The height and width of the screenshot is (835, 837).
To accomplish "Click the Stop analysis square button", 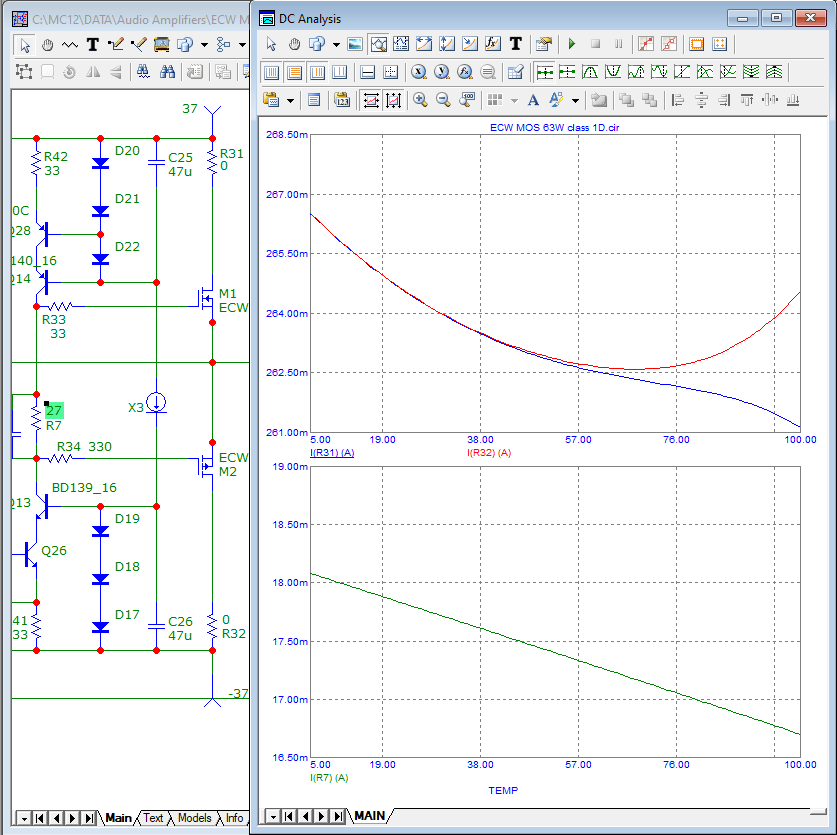I will pos(596,44).
